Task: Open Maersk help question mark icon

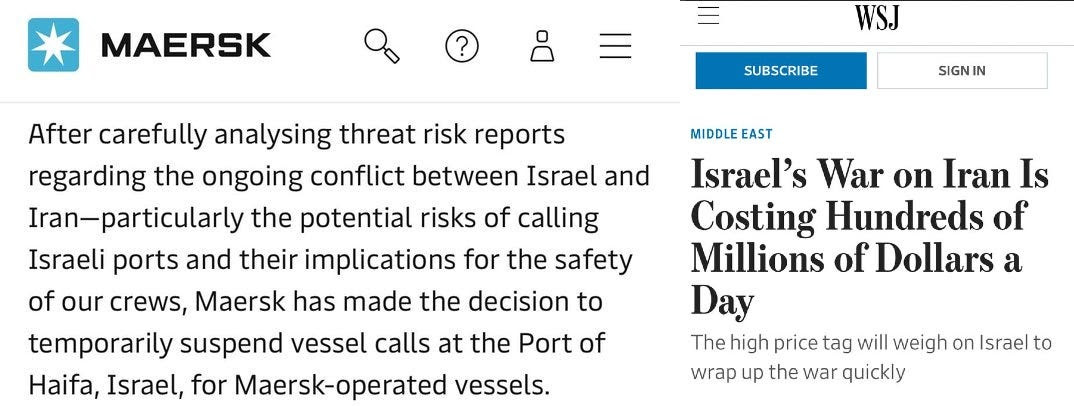Action: (x=461, y=46)
